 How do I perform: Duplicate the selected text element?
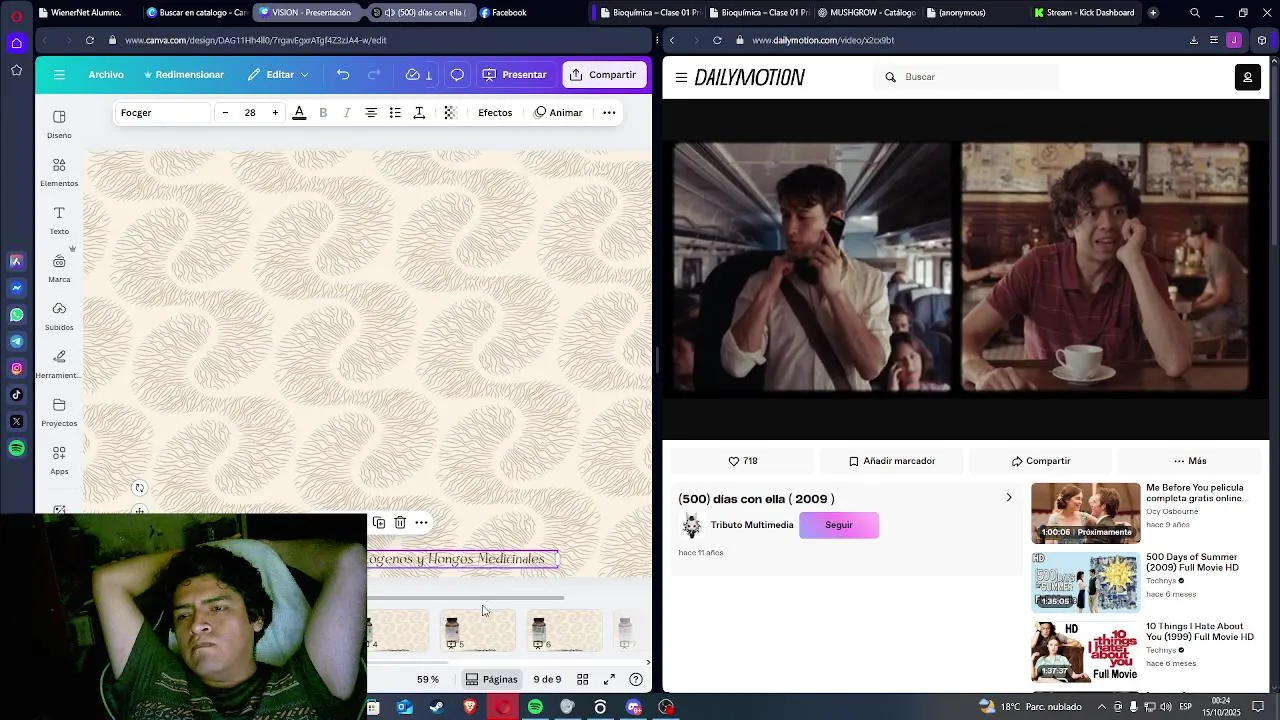[379, 522]
